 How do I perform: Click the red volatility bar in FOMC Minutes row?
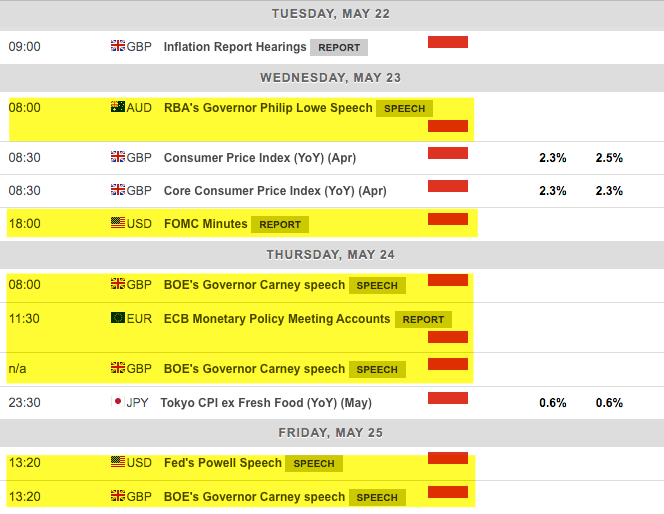(x=448, y=219)
